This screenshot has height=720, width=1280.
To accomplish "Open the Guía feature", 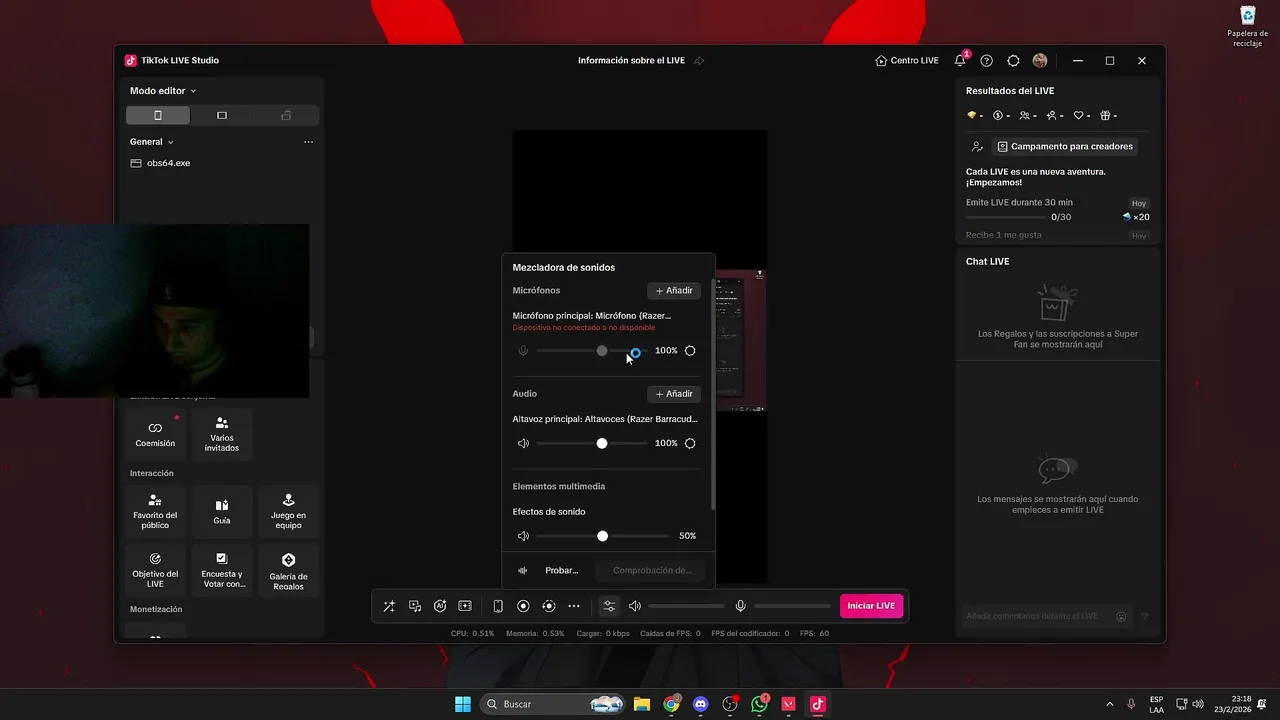I will [222, 511].
